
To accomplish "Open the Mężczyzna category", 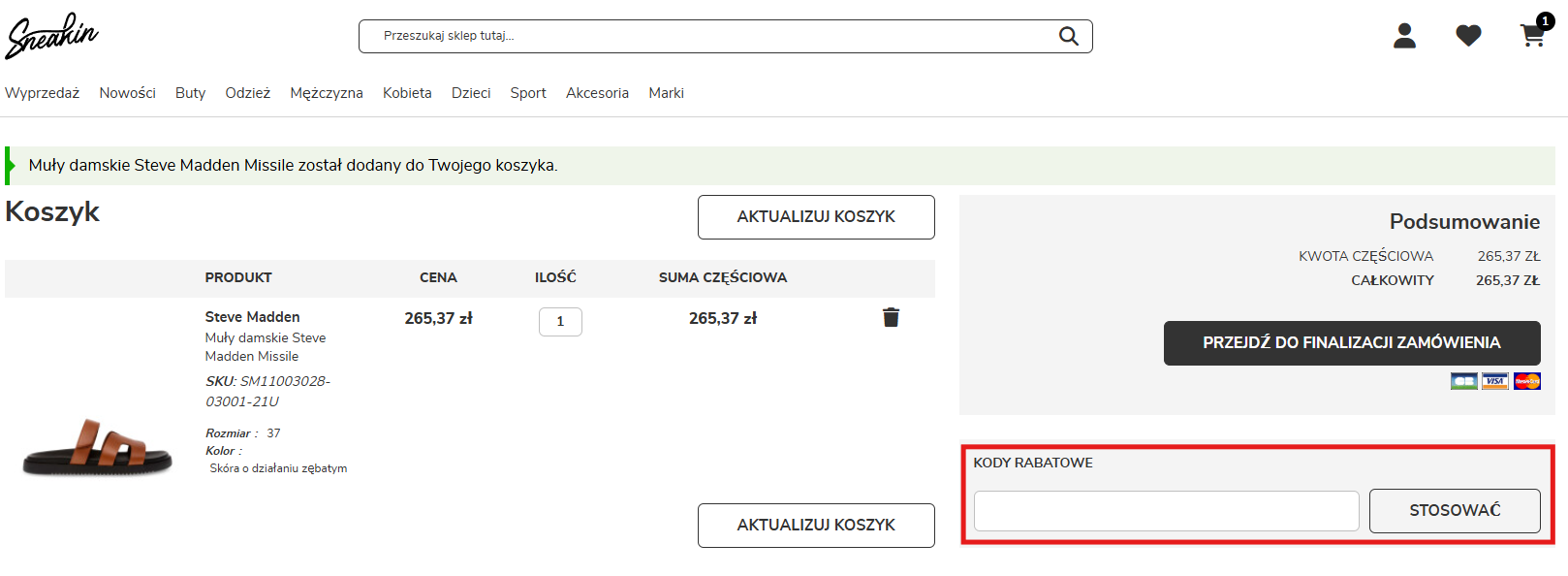I will click(327, 93).
